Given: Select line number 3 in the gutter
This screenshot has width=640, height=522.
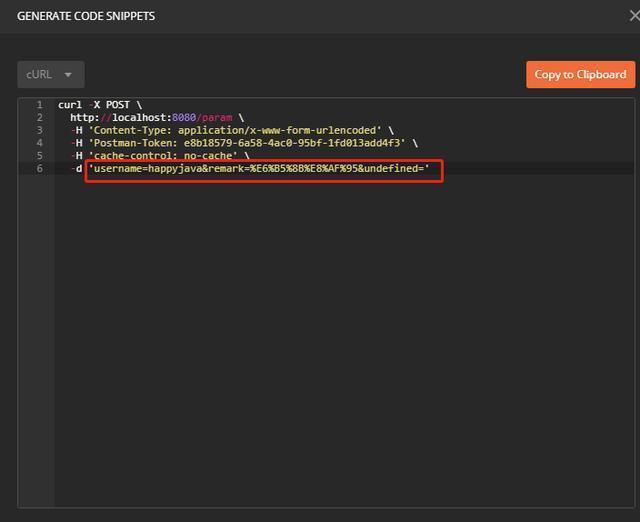Looking at the screenshot, I should pyautogui.click(x=39, y=130).
